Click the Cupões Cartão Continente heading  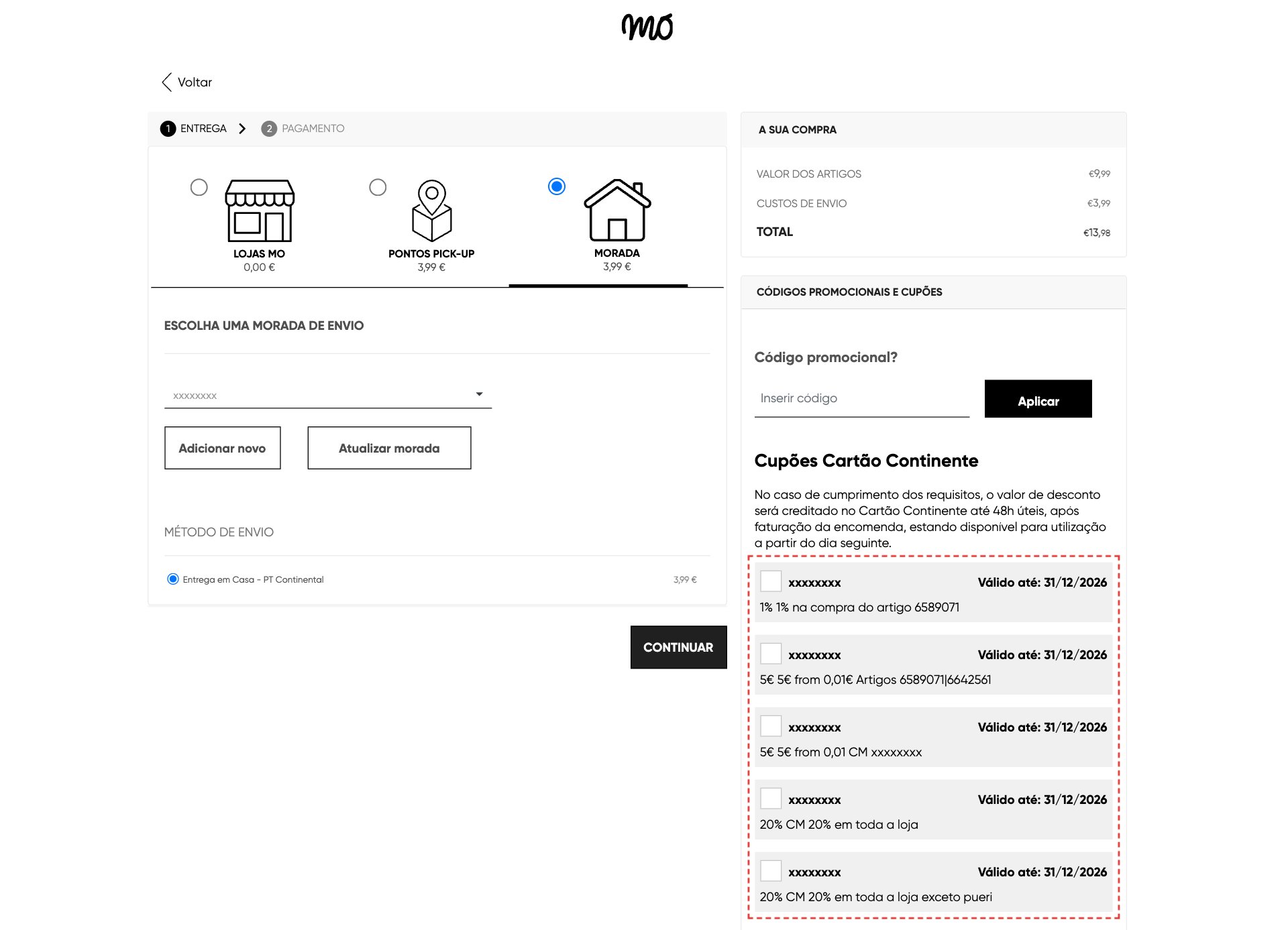tap(866, 461)
